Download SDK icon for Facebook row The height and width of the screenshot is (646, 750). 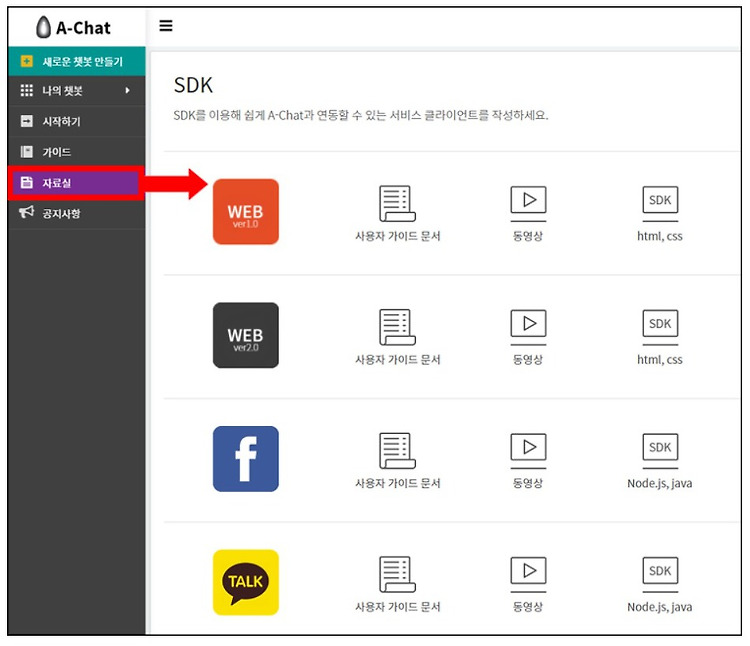[660, 450]
